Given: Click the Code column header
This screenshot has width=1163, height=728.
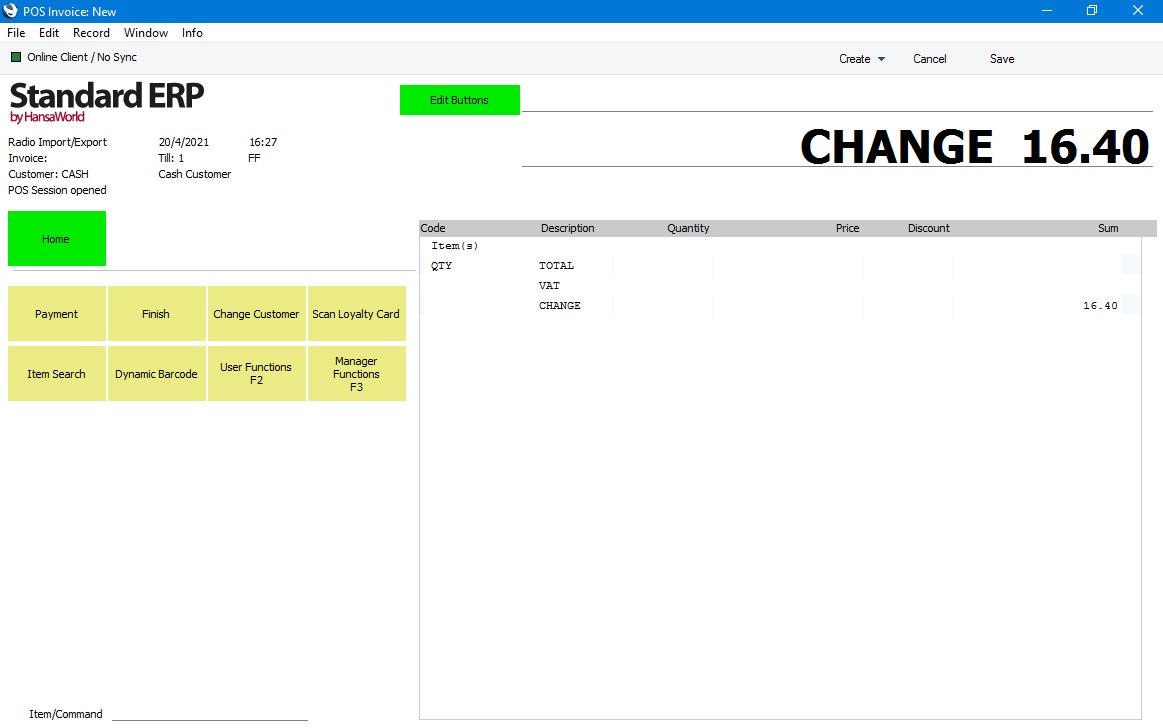Looking at the screenshot, I should click(x=433, y=228).
